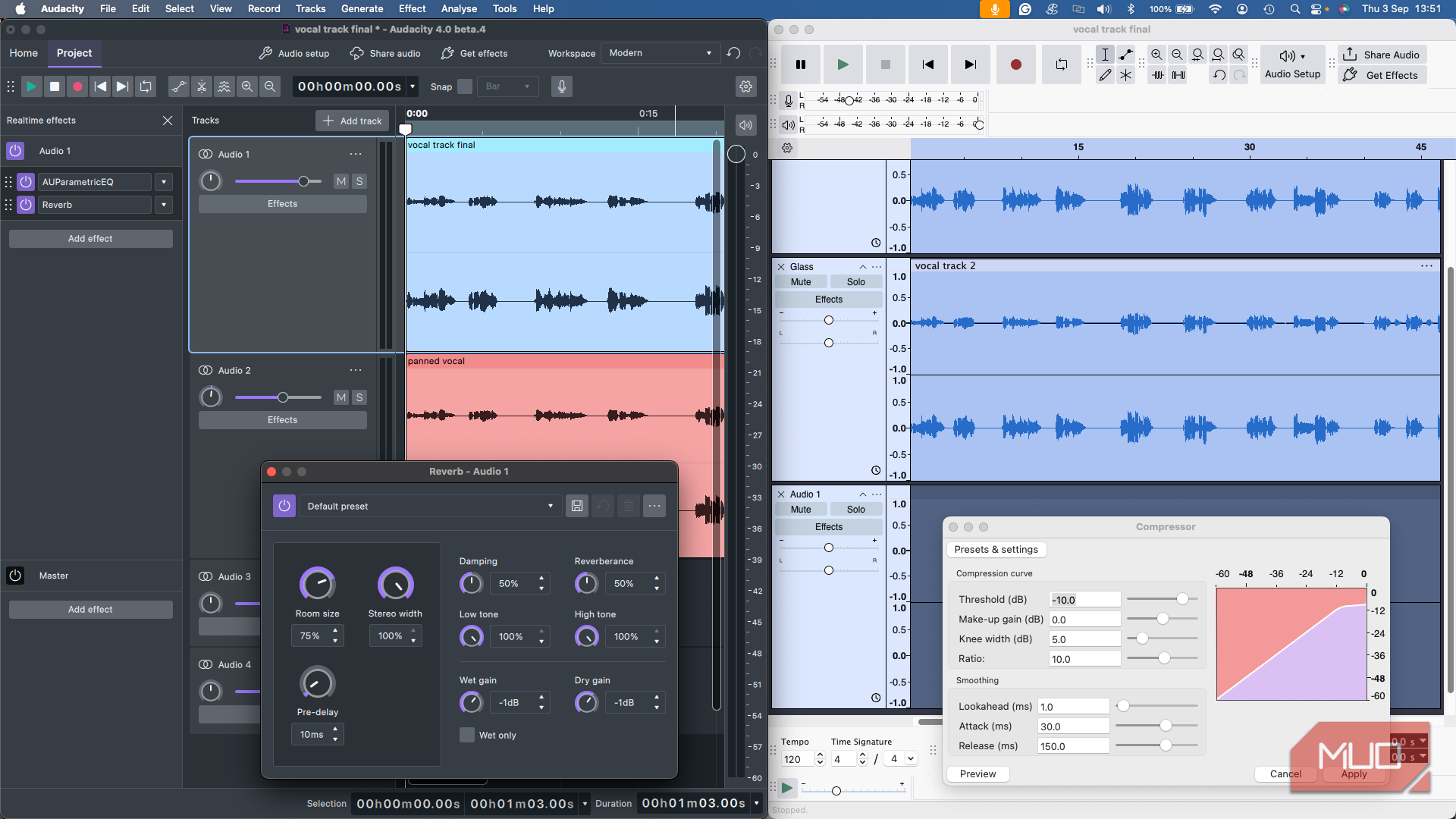Open the time display format dropdown arrow
Image resolution: width=1456 pixels, height=819 pixels.
(x=413, y=86)
